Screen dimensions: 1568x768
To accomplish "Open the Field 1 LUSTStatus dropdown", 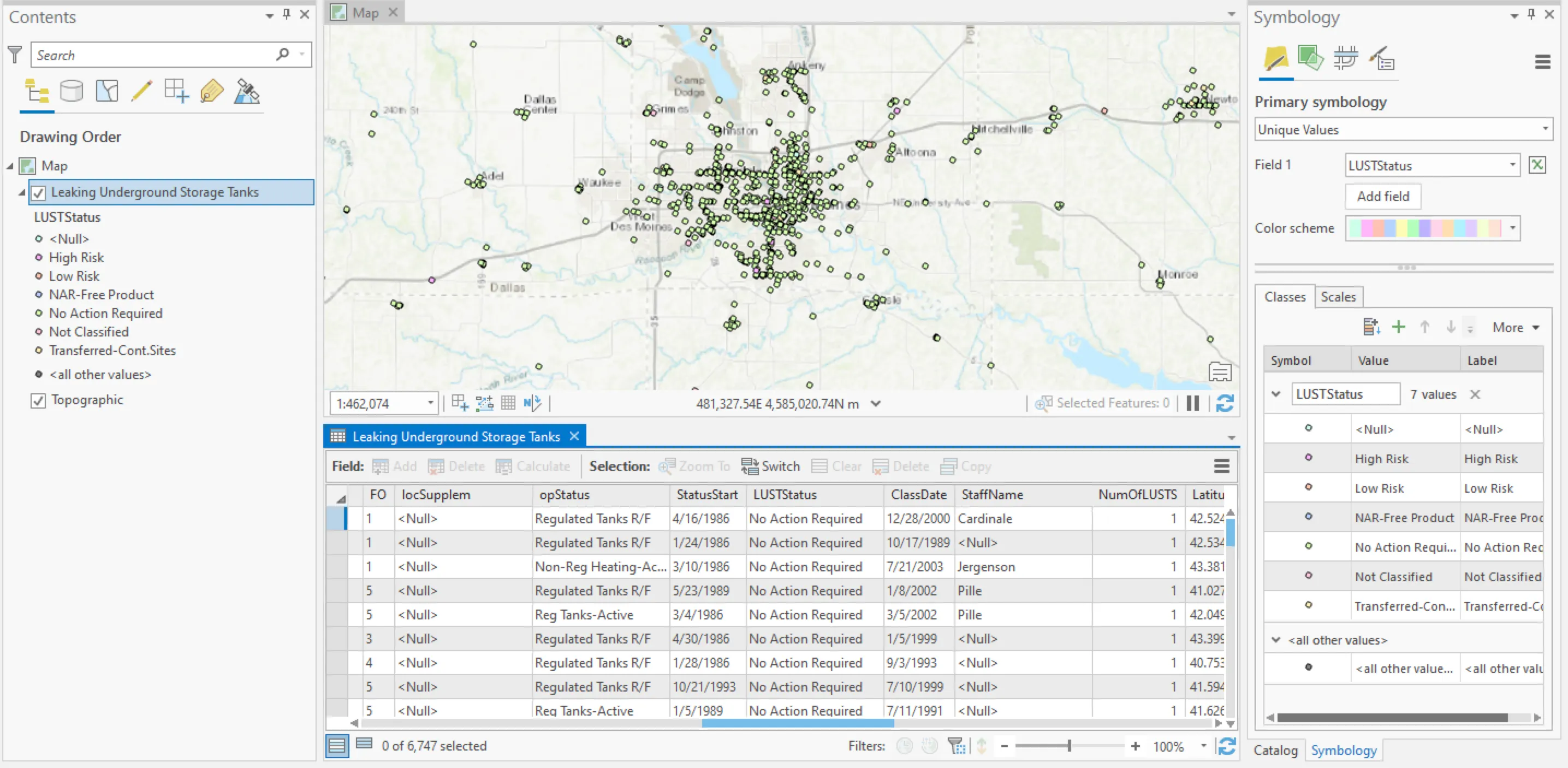I will (1512, 165).
